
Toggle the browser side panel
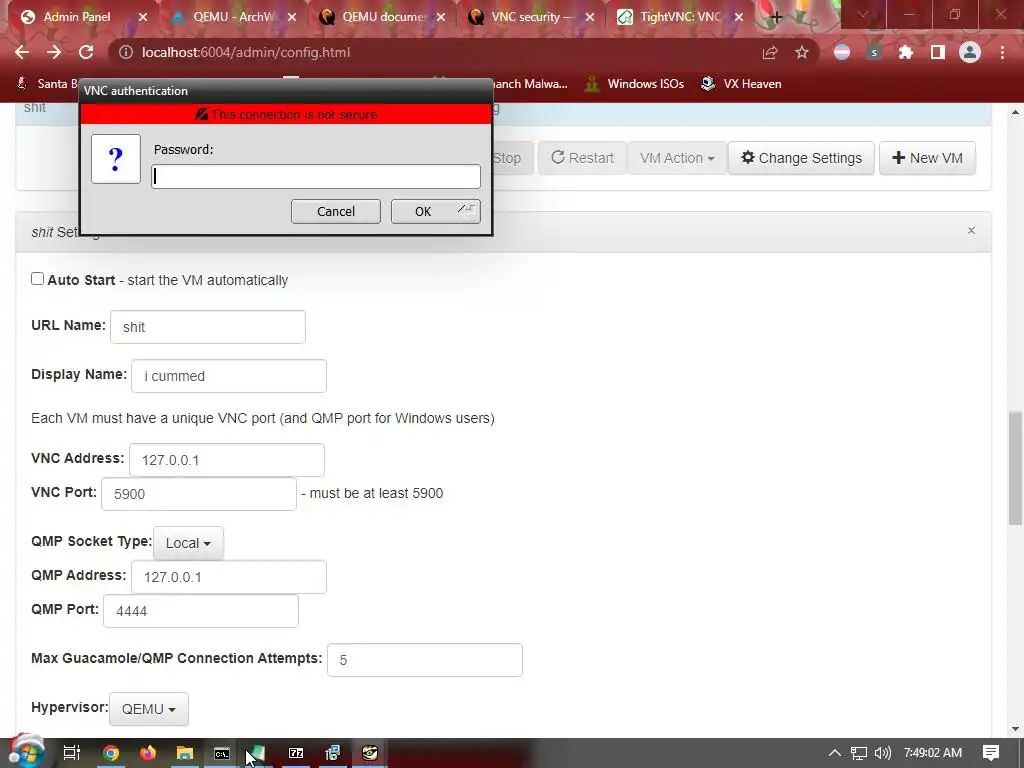click(x=938, y=53)
